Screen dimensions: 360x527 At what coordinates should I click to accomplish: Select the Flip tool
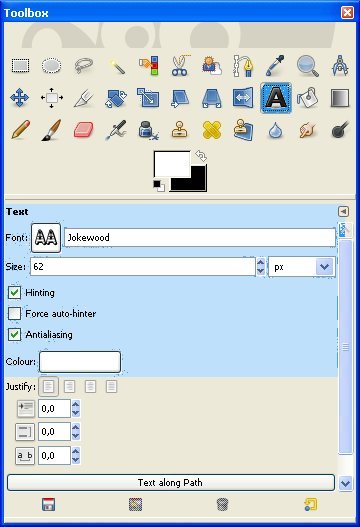pyautogui.click(x=243, y=98)
